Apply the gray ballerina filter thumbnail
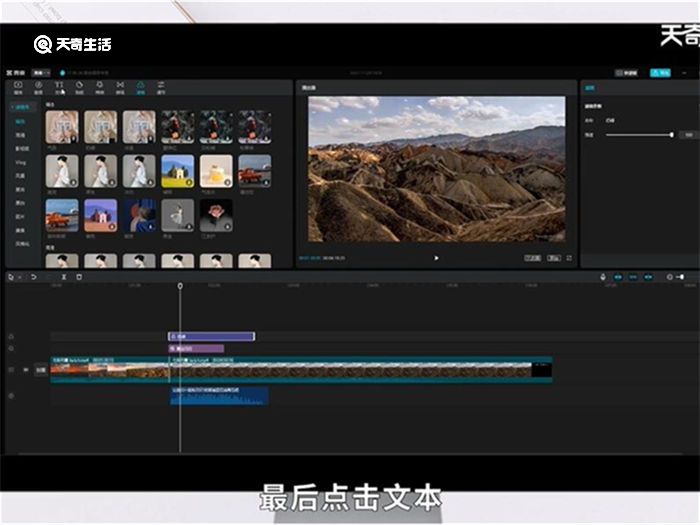Image resolution: width=700 pixels, height=525 pixels. [x=178, y=215]
